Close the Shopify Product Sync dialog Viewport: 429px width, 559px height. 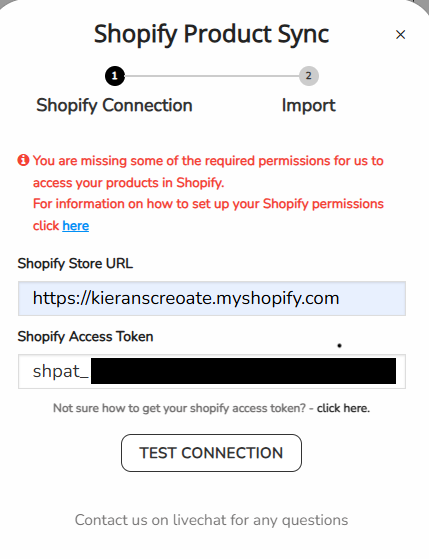[400, 35]
